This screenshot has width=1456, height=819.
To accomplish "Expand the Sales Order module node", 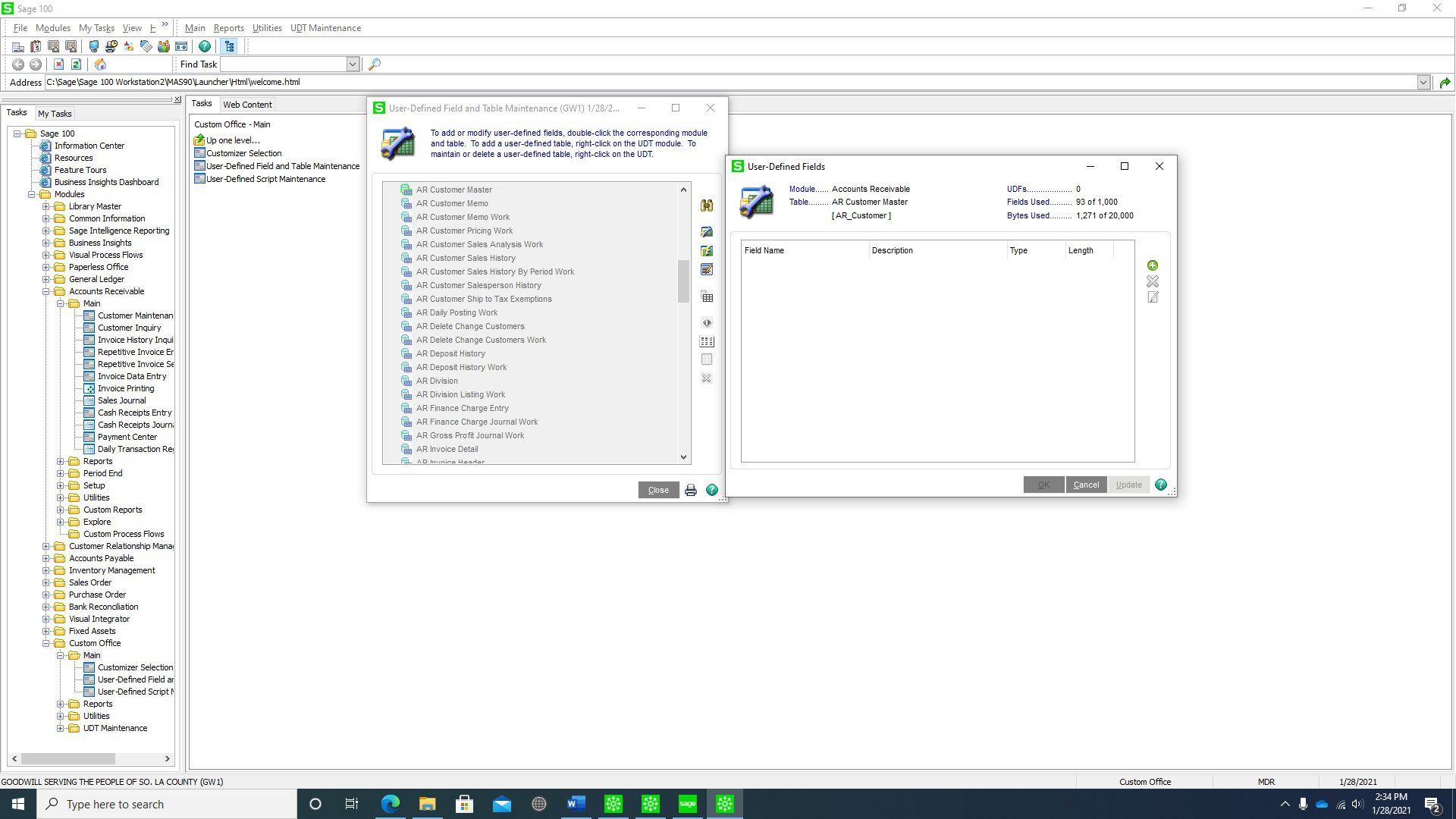I will (x=46, y=582).
